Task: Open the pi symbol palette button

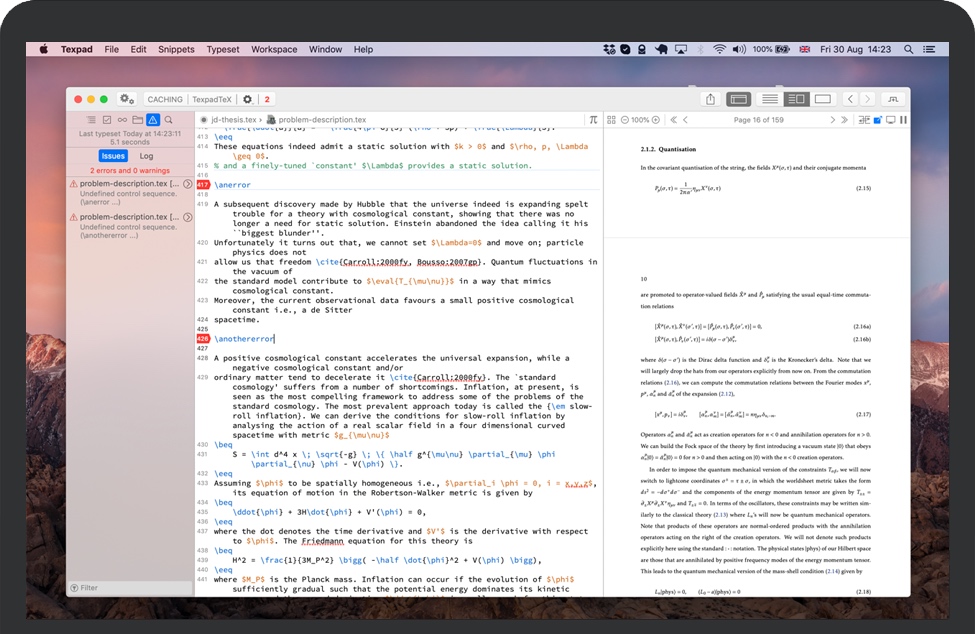Action: 593,120
